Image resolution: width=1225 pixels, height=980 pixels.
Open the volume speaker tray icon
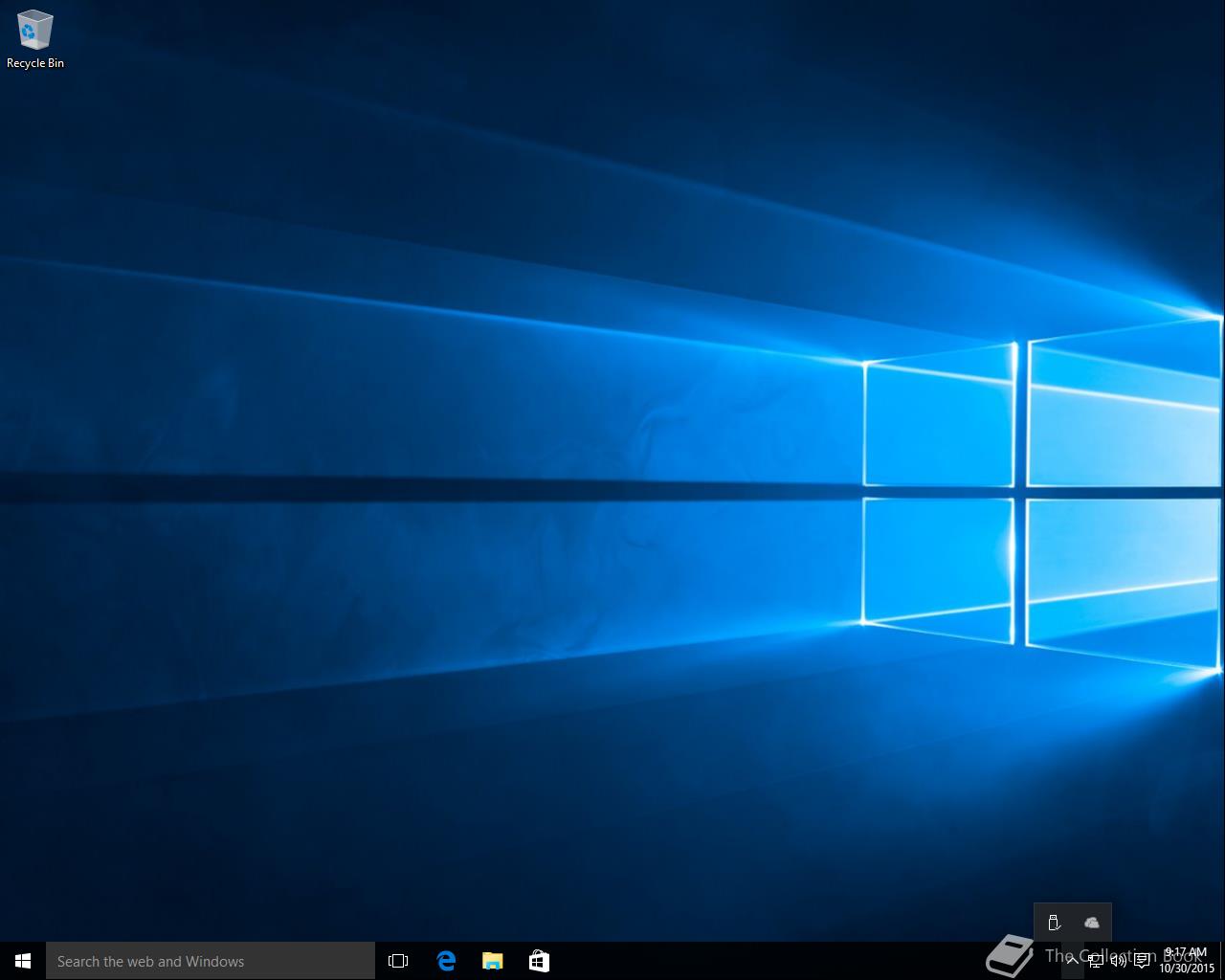(1118, 961)
